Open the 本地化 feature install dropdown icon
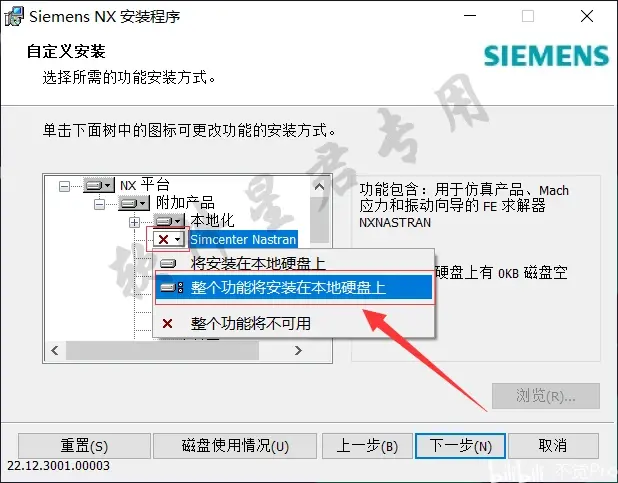 (x=169, y=221)
